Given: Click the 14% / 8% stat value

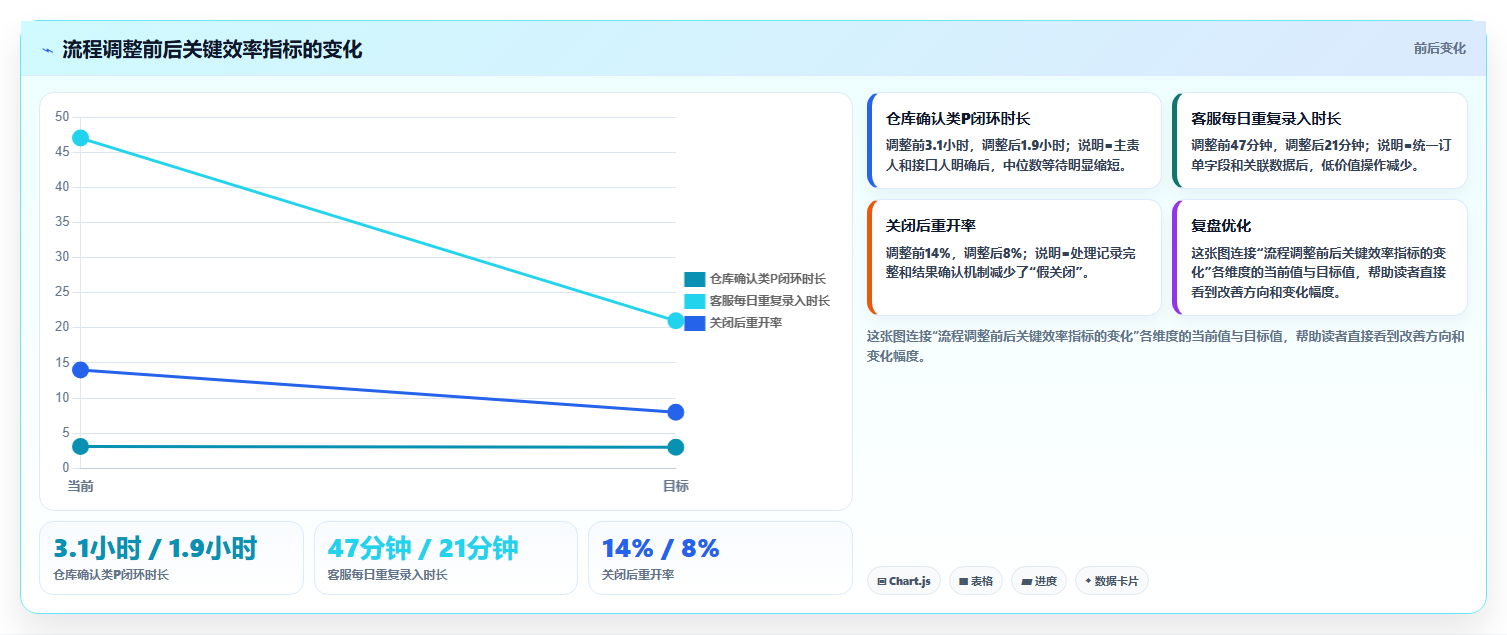Looking at the screenshot, I should (660, 549).
